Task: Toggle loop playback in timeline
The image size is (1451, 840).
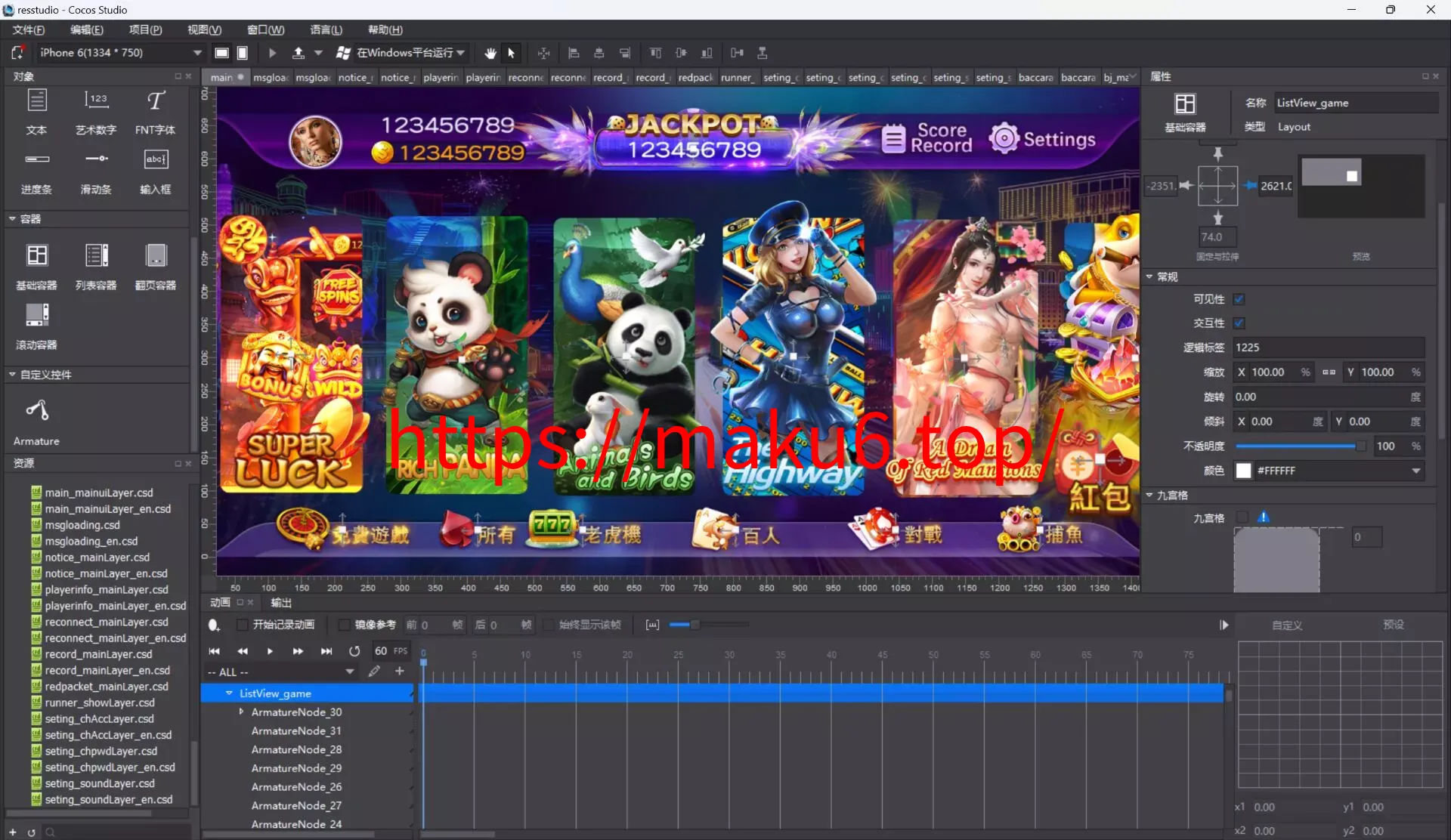Action: [x=354, y=651]
